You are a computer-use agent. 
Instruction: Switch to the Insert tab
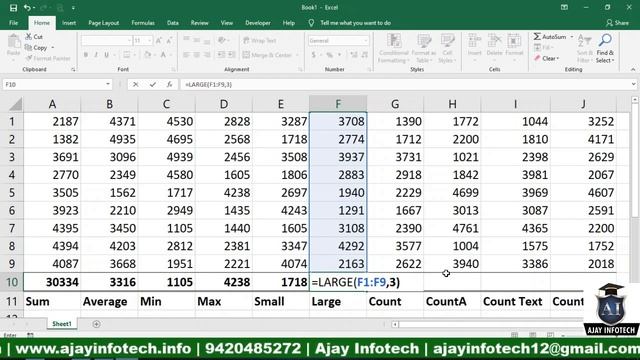click(69, 23)
